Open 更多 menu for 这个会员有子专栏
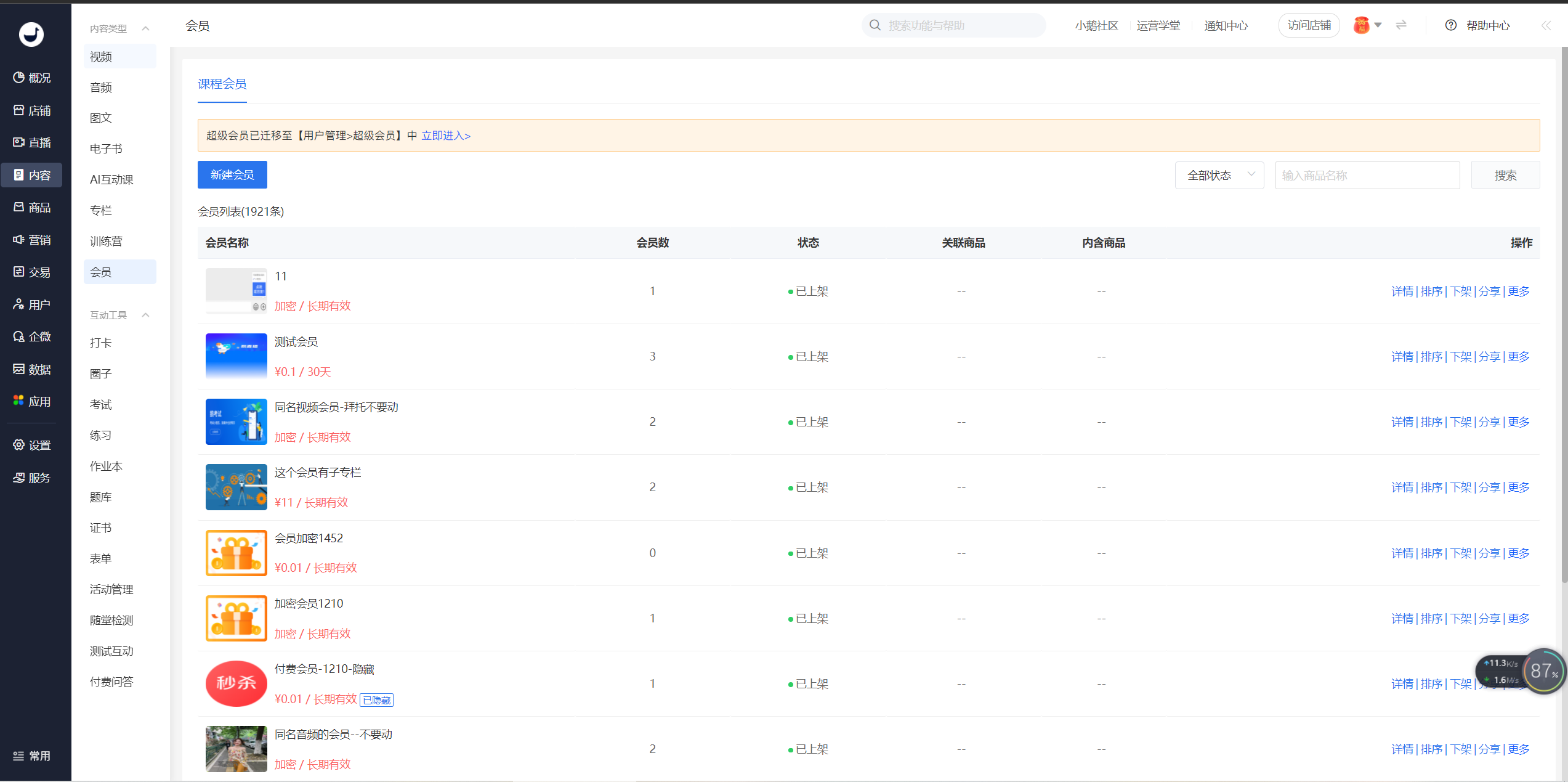 tap(1519, 487)
